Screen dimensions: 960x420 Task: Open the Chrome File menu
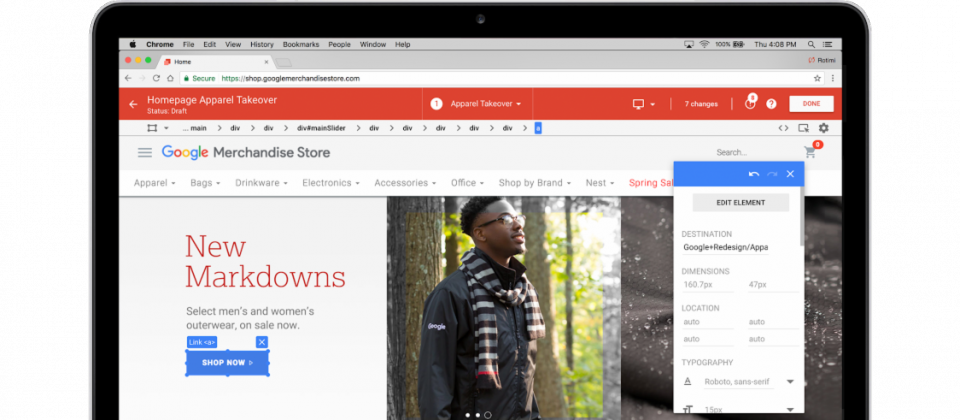189,45
